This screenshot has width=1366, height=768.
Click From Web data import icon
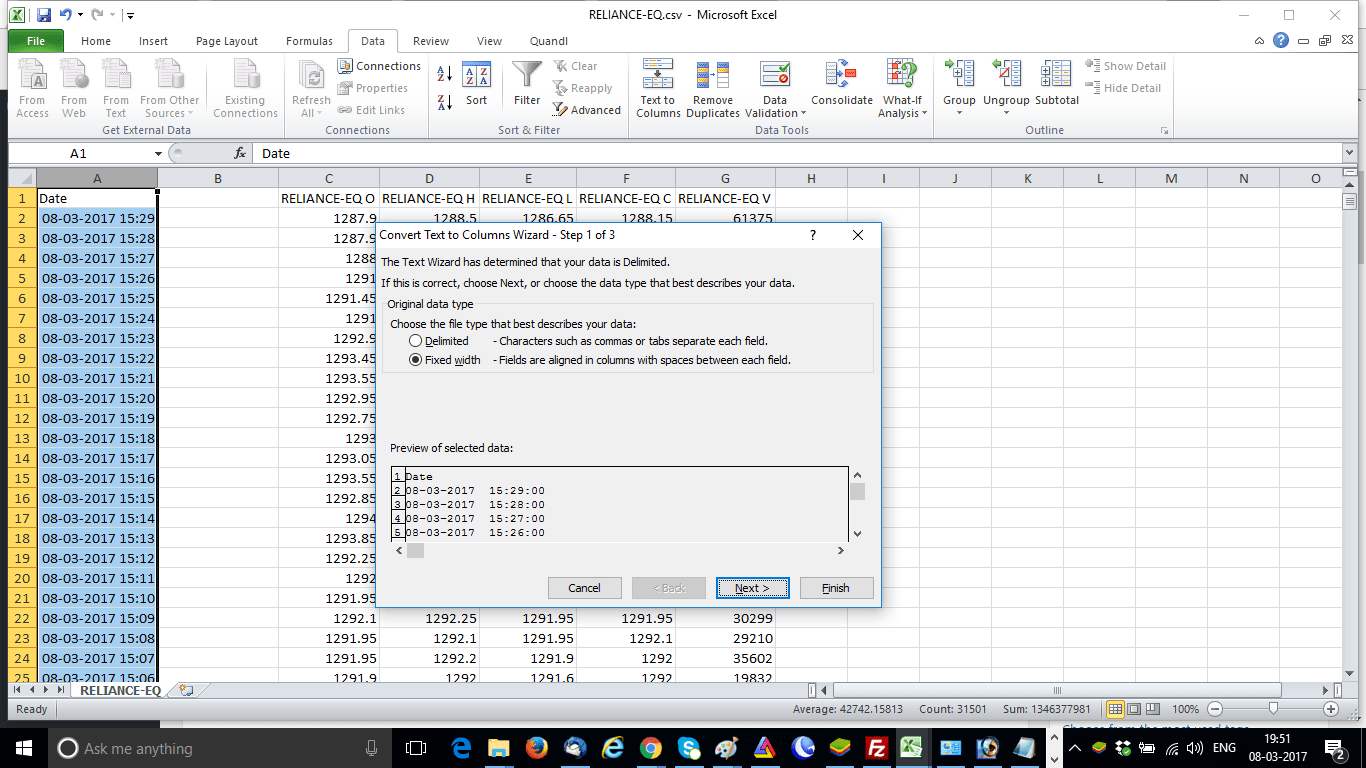tap(74, 88)
